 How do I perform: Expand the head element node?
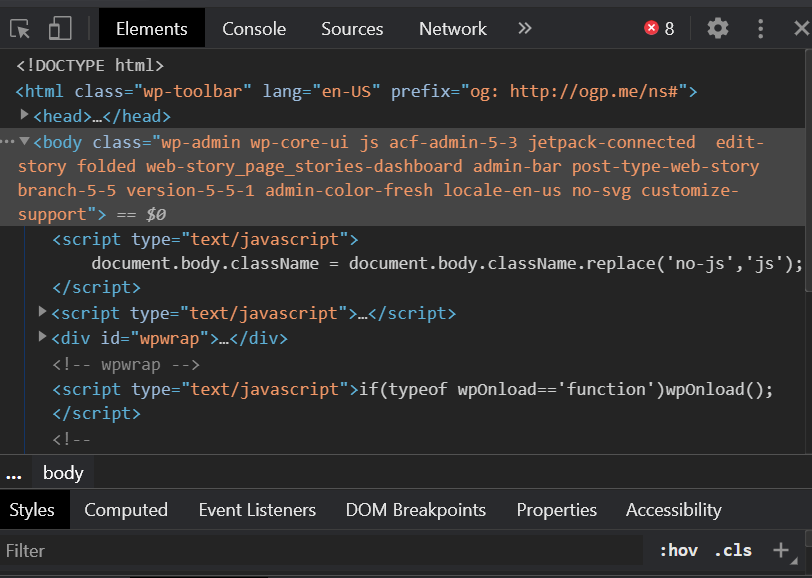click(24, 115)
